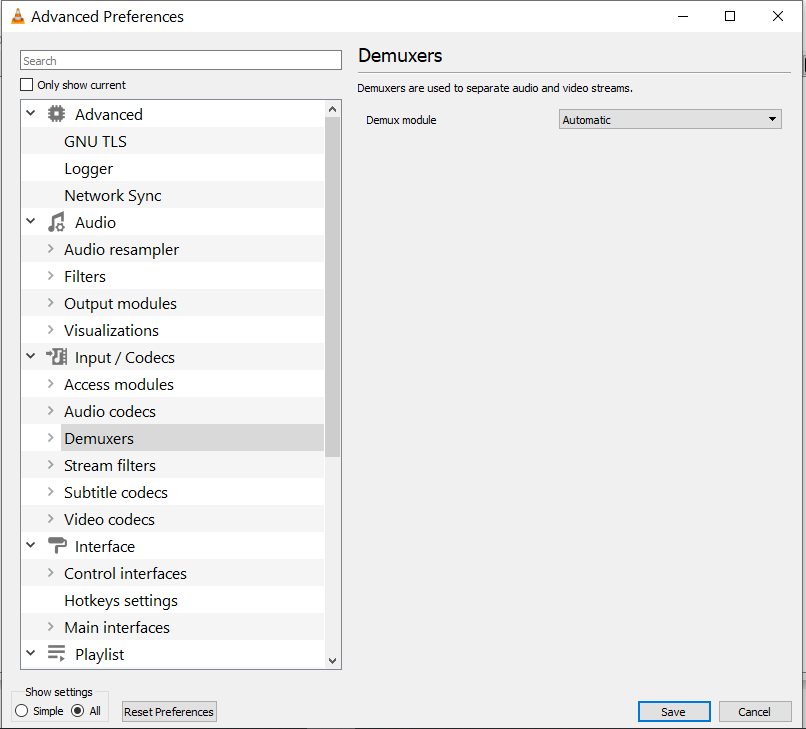
Task: Select the Advanced category label
Action: [x=108, y=114]
